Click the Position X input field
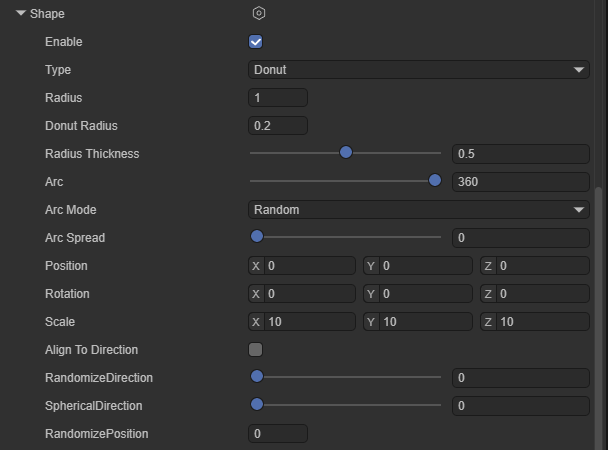This screenshot has height=450, width=608. pos(309,266)
